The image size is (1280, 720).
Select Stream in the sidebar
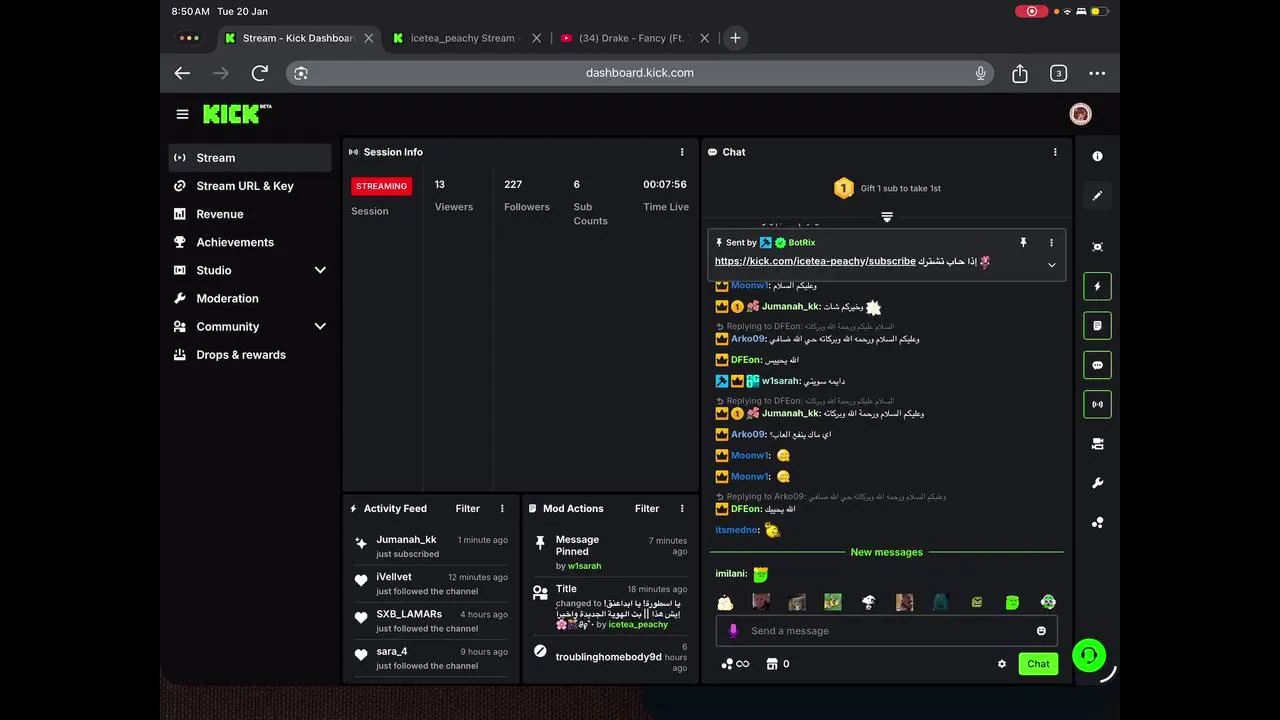tap(250, 158)
